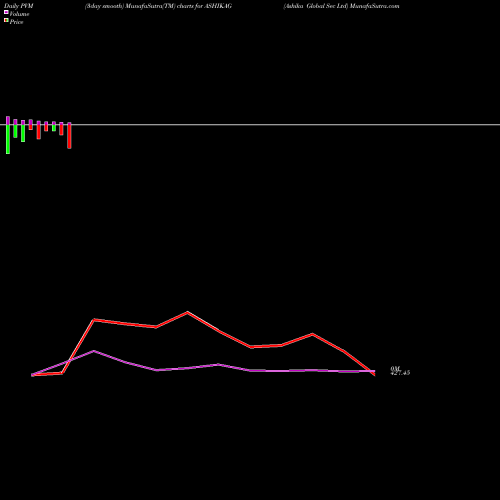Click the 427.45 price value label
The width and height of the screenshot is (500, 500).
[x=400, y=373]
